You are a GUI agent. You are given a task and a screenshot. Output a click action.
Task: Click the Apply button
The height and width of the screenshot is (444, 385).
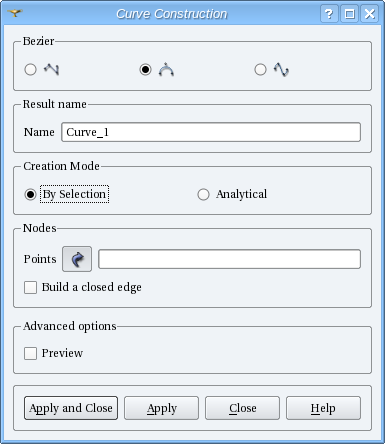coord(162,408)
